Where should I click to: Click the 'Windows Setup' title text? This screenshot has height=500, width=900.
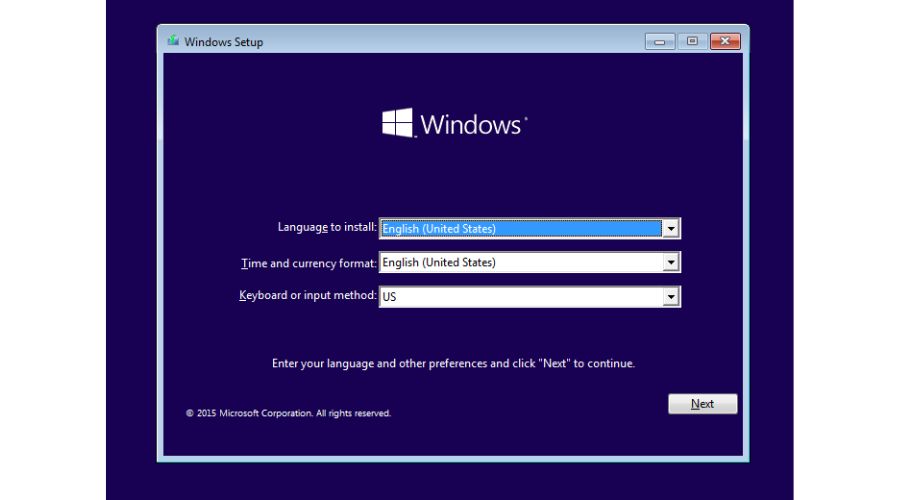(x=224, y=42)
